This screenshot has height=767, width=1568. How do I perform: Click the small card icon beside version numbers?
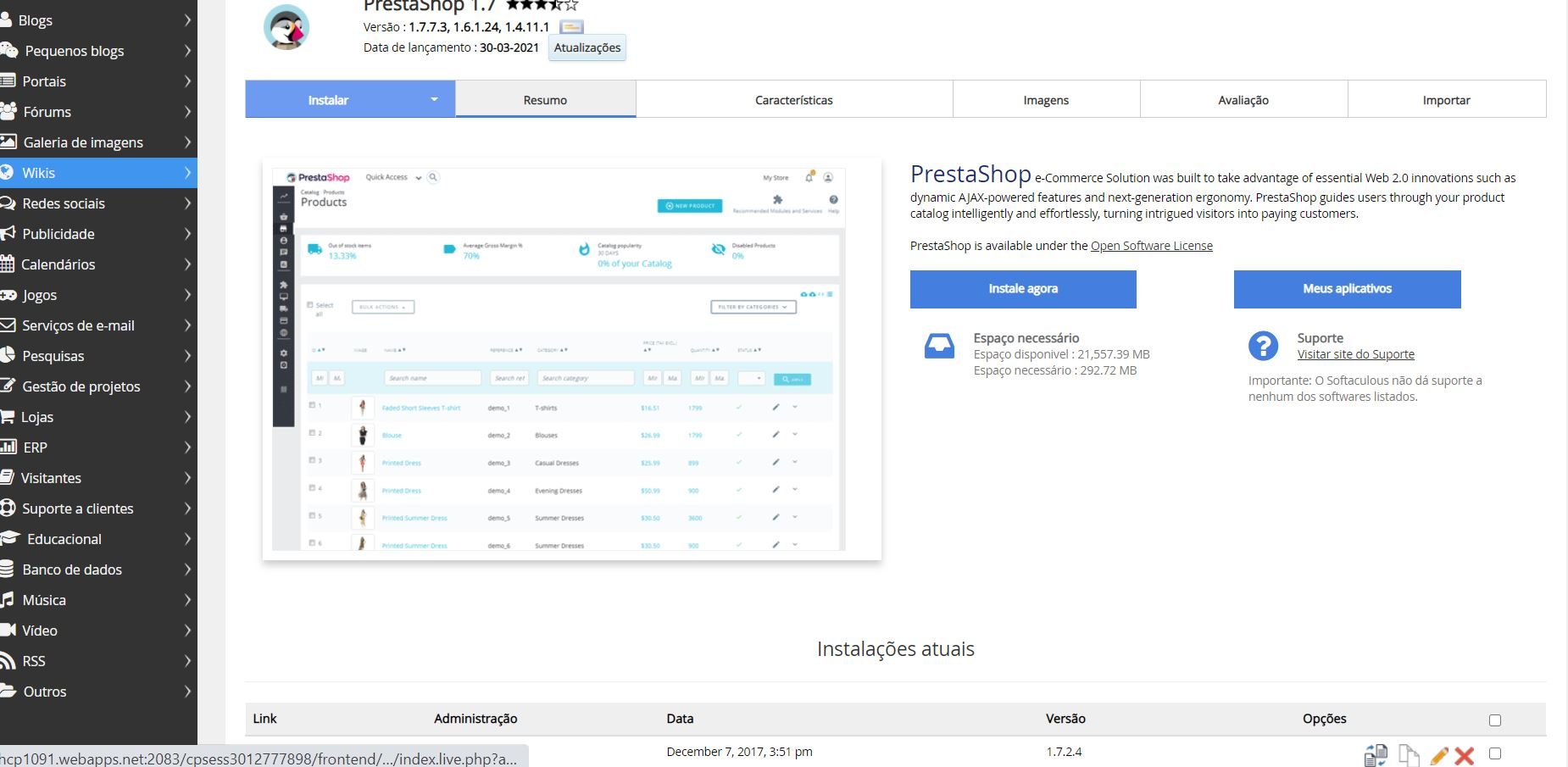[x=571, y=27]
